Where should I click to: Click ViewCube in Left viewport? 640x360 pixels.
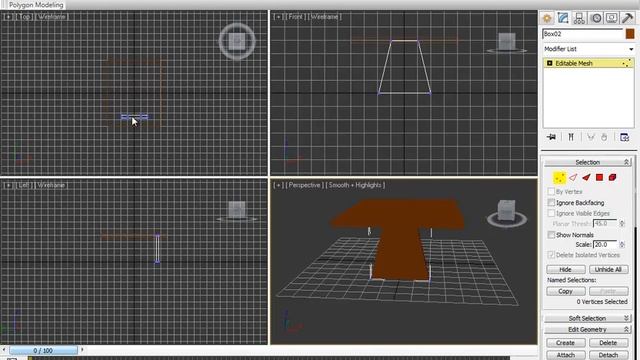(237, 211)
